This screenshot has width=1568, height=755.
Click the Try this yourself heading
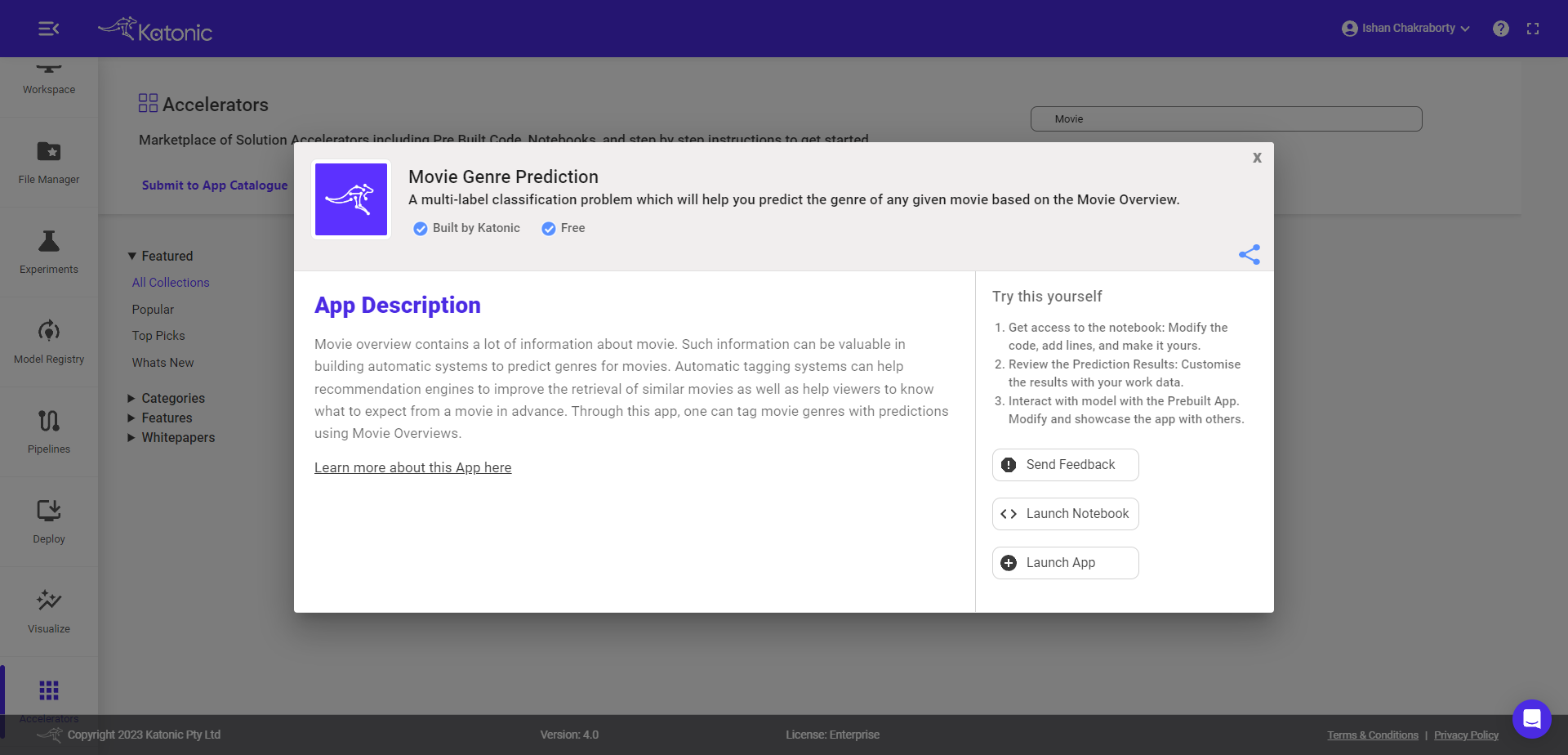(x=1047, y=297)
